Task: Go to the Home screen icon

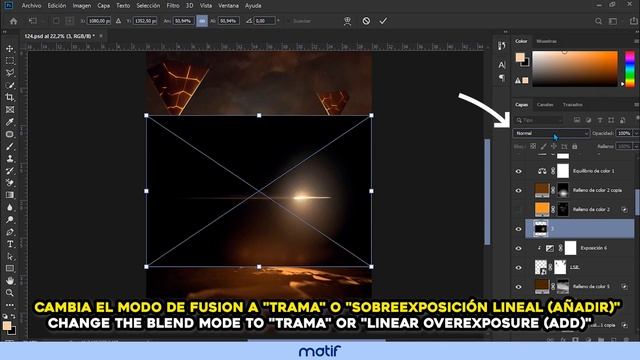Action: (x=13, y=21)
